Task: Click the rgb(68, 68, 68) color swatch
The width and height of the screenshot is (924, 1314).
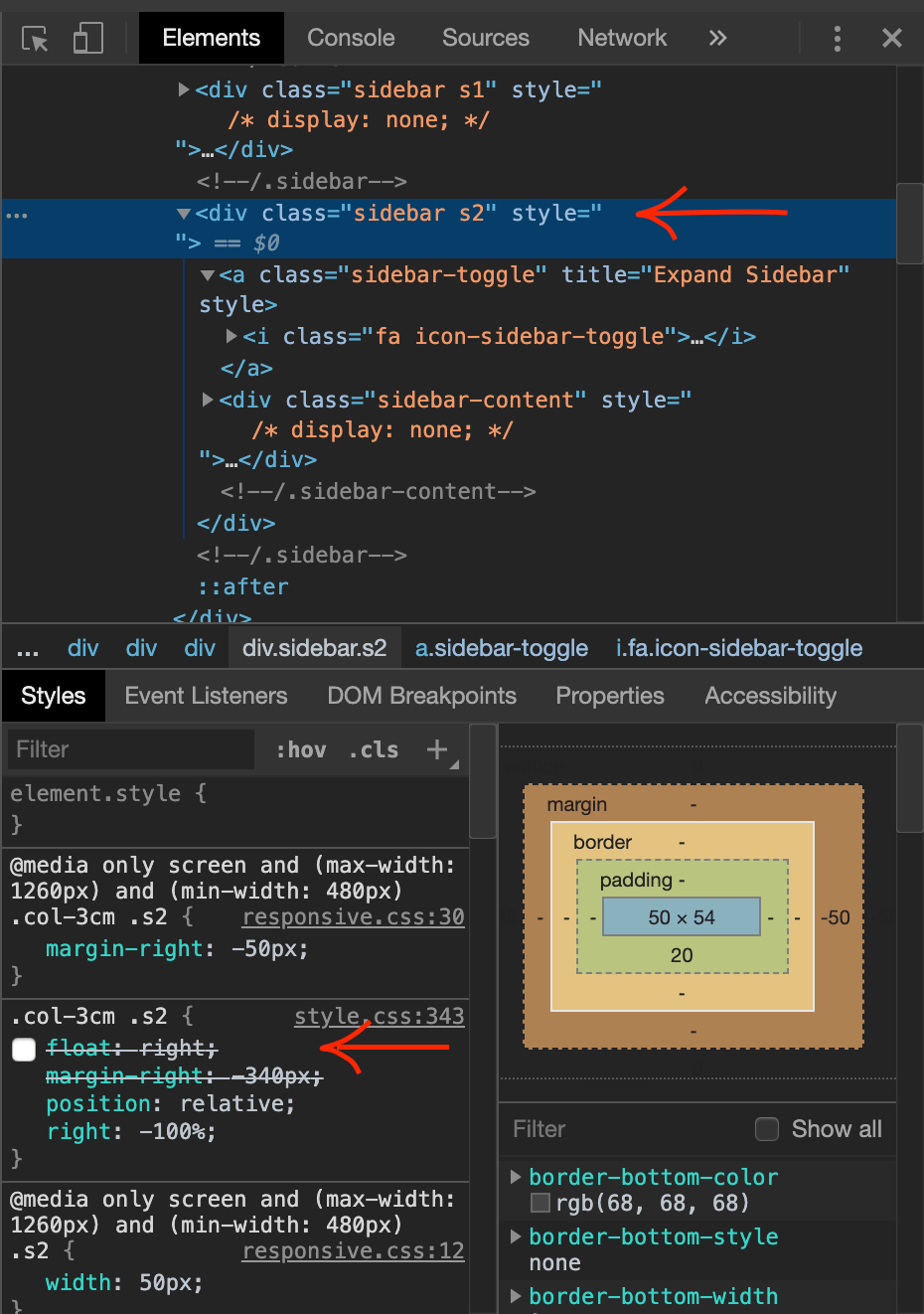Action: (x=540, y=1204)
